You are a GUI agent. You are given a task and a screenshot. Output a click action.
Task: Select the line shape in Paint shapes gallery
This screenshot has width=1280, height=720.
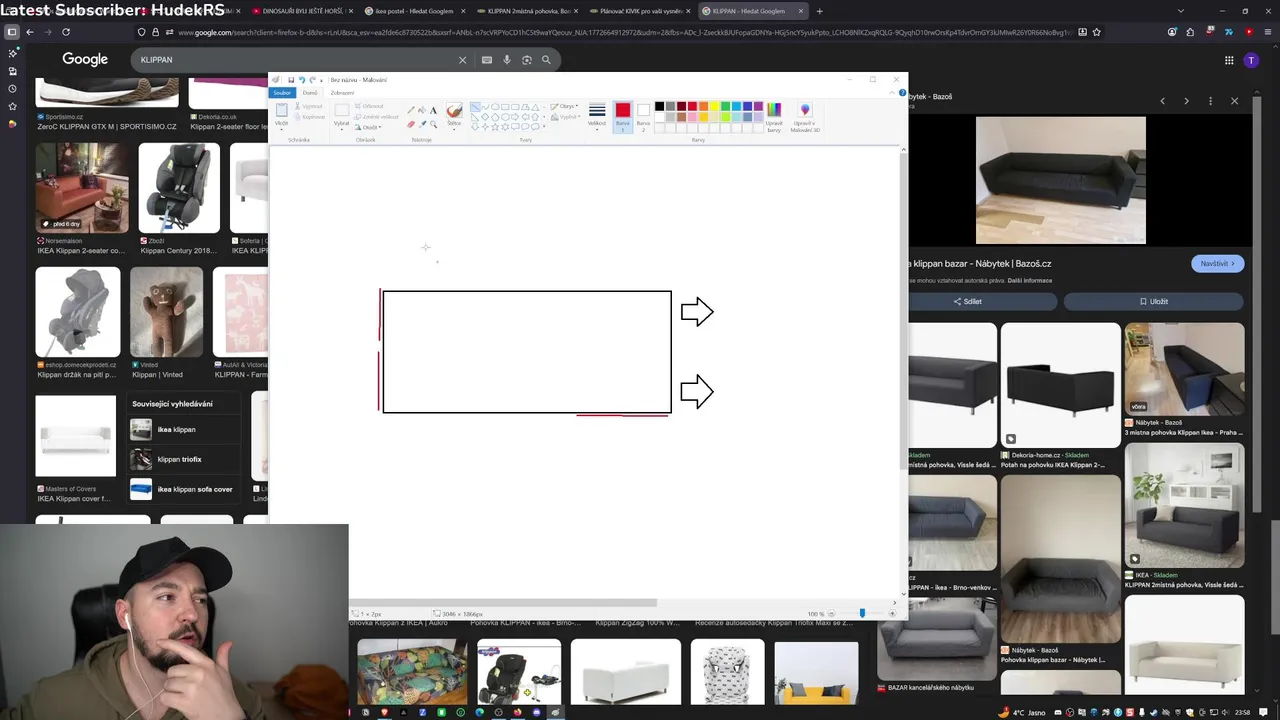(475, 107)
